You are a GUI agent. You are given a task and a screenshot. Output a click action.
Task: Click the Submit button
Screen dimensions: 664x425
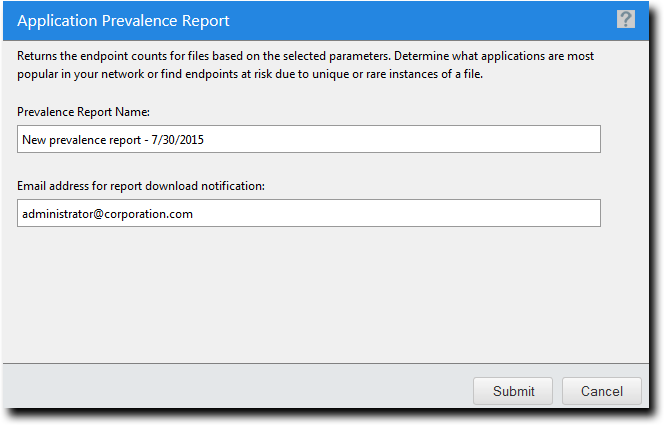click(514, 391)
